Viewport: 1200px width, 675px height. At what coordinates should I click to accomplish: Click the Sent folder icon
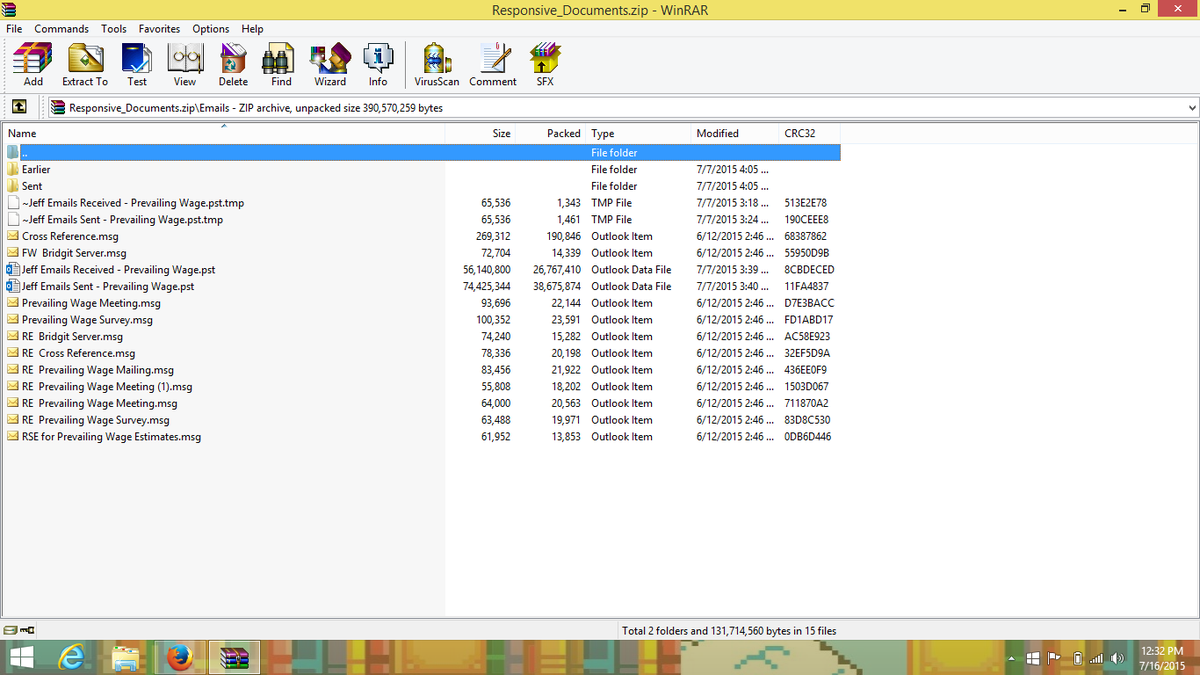coord(13,186)
